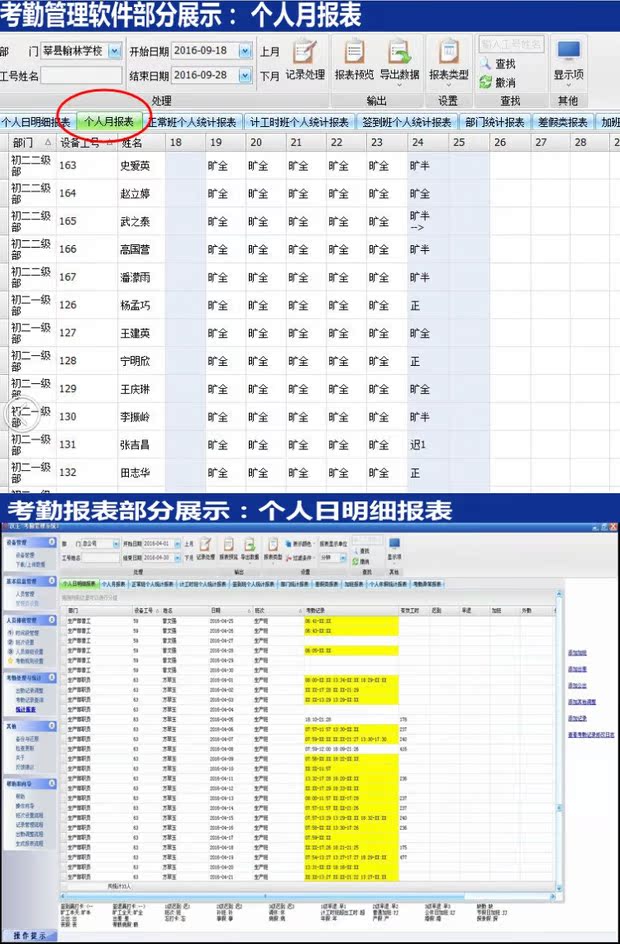Open the 计工时班个人统计报表 tab in the upper window
This screenshot has height=944, width=620.
299,122
